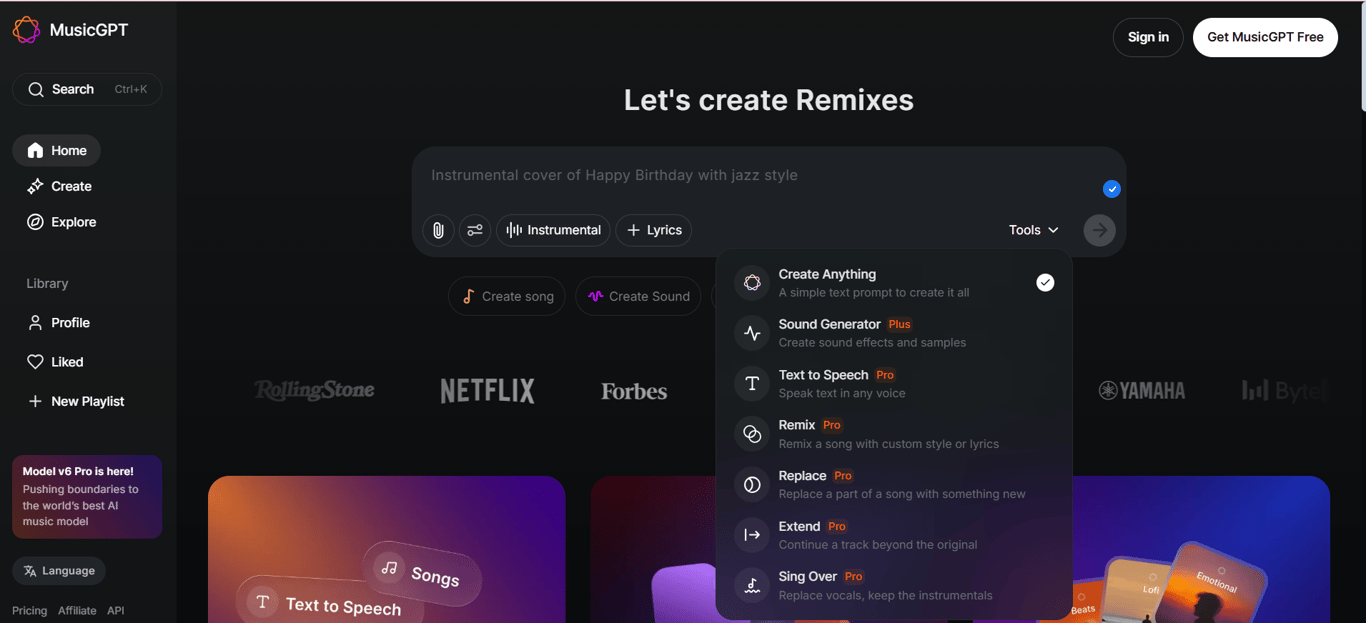Screen dimensions: 1366x623
Task: Click the Get MusicGPT Free button
Action: 1265,37
